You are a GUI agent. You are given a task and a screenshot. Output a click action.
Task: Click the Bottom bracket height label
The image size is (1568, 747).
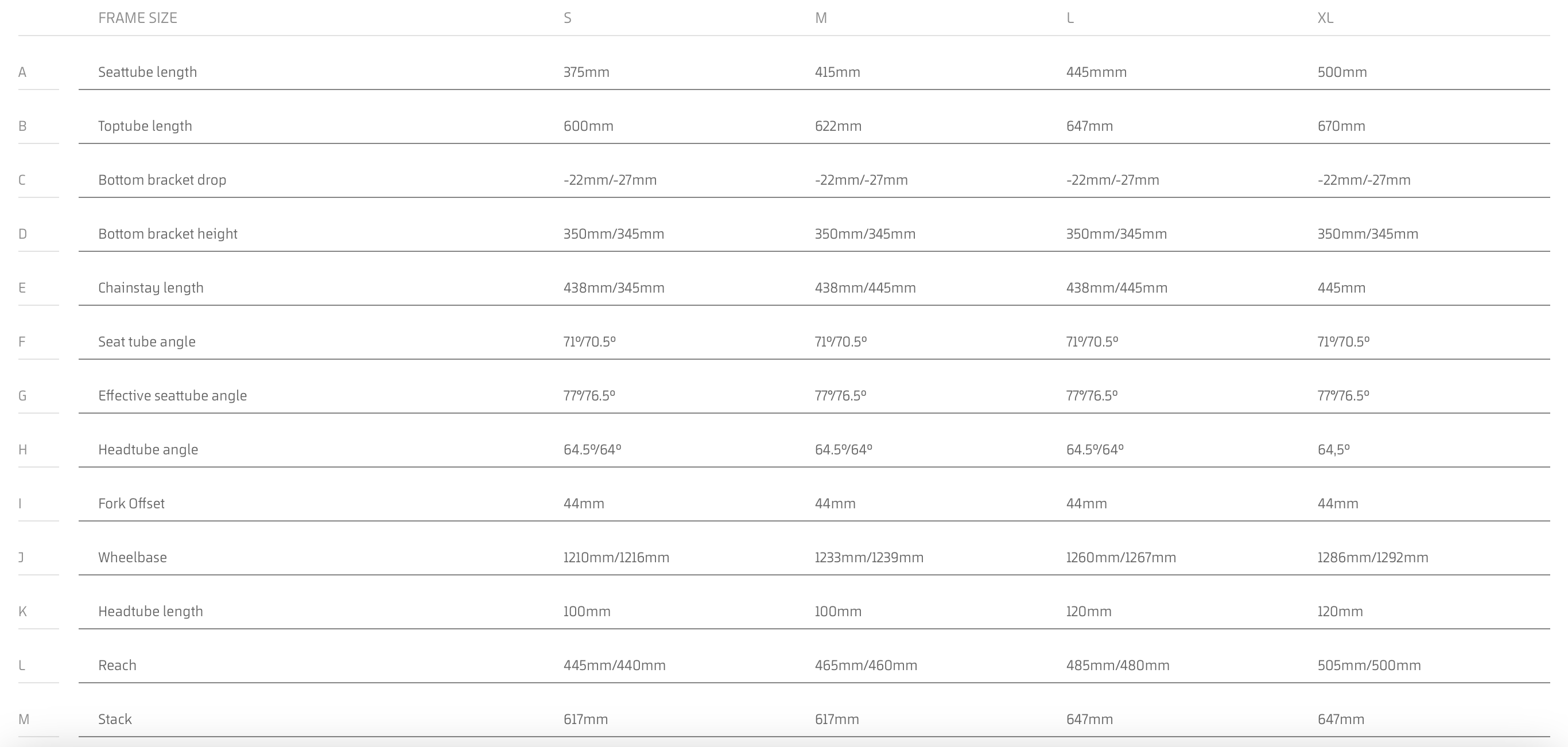(x=168, y=234)
